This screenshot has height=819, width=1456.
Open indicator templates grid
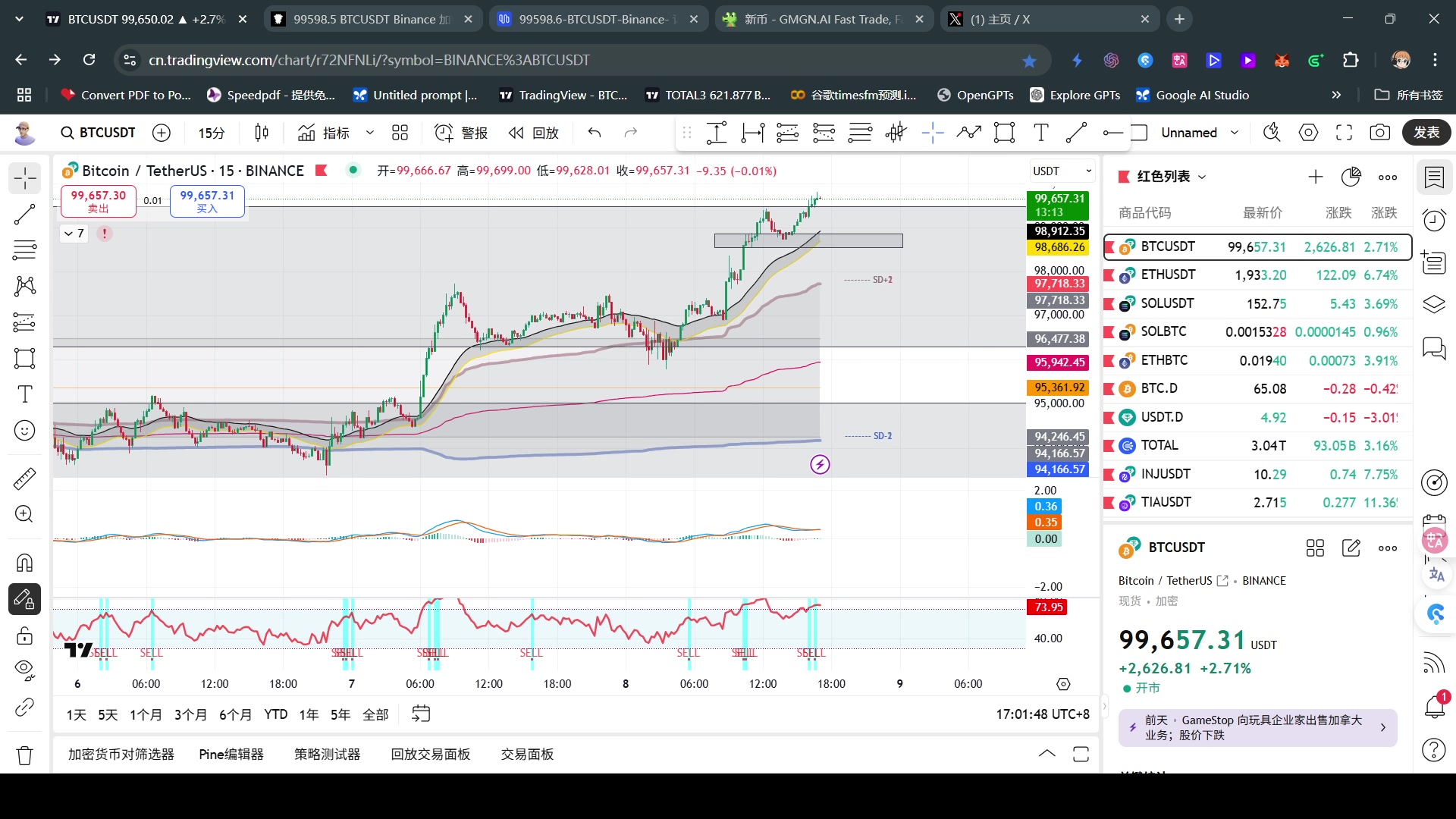click(400, 133)
